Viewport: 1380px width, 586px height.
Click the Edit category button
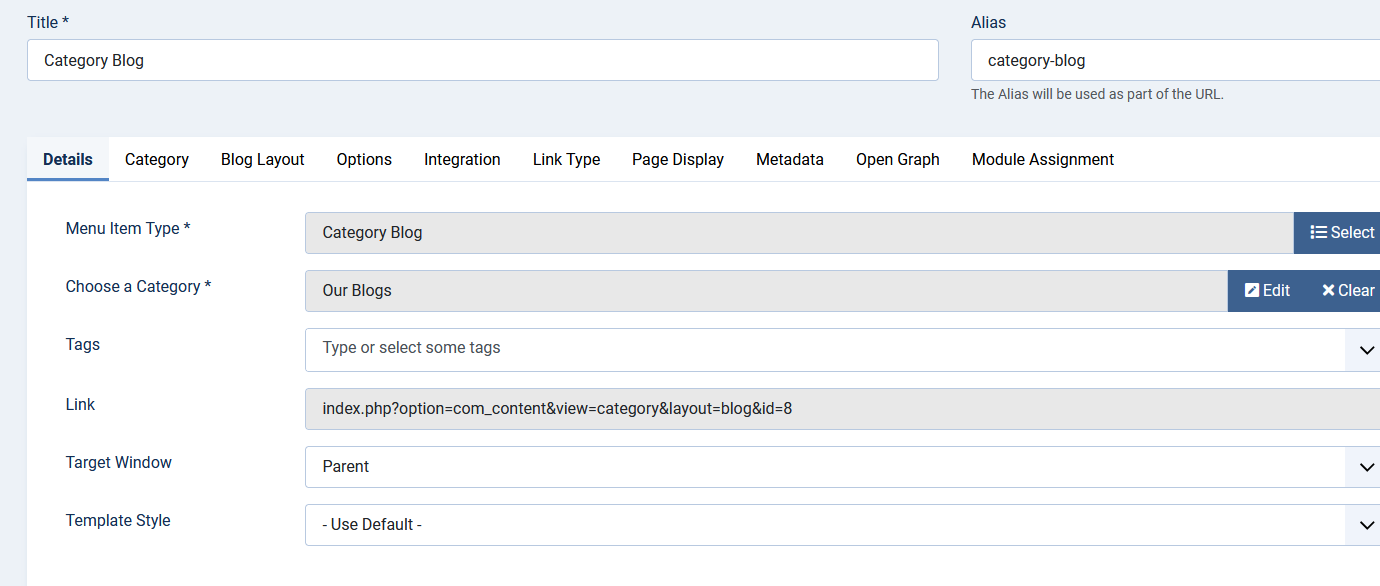point(1267,291)
